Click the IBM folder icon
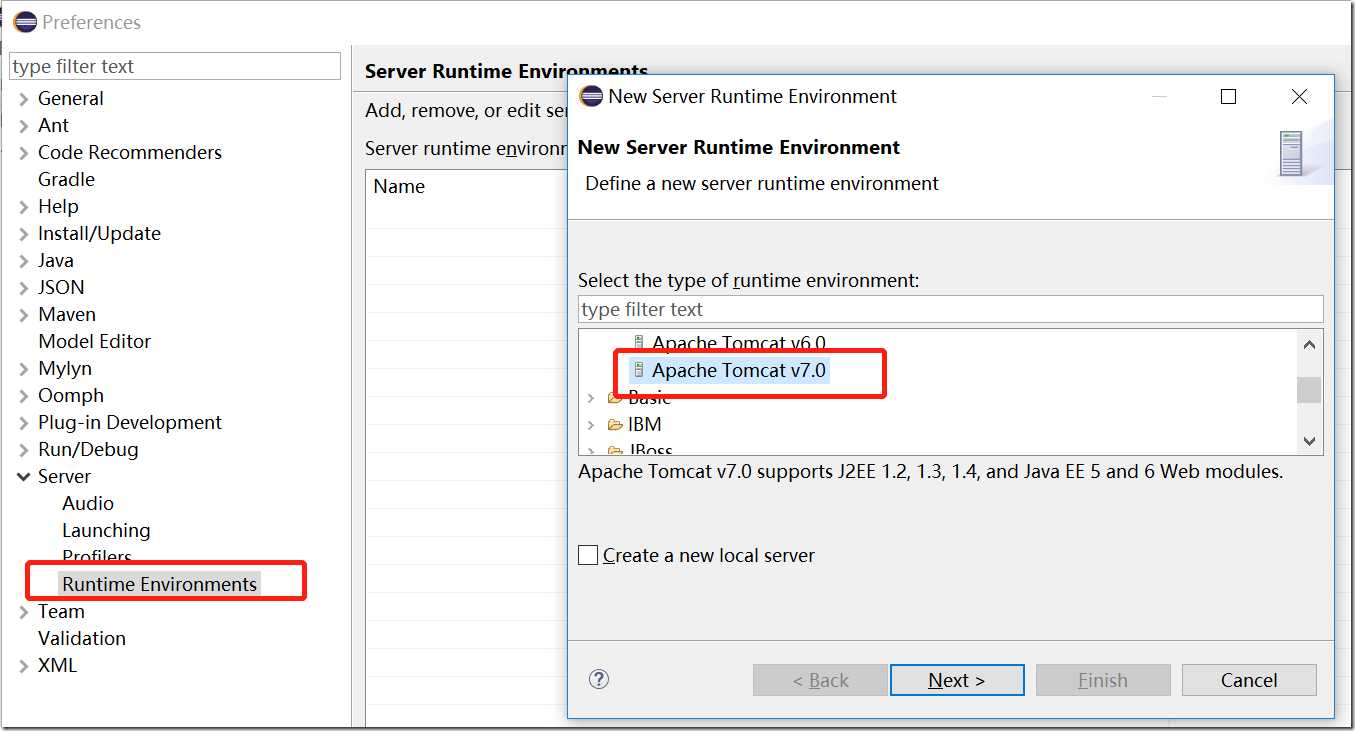Image resolution: width=1355 pixels, height=731 pixels. pos(615,425)
